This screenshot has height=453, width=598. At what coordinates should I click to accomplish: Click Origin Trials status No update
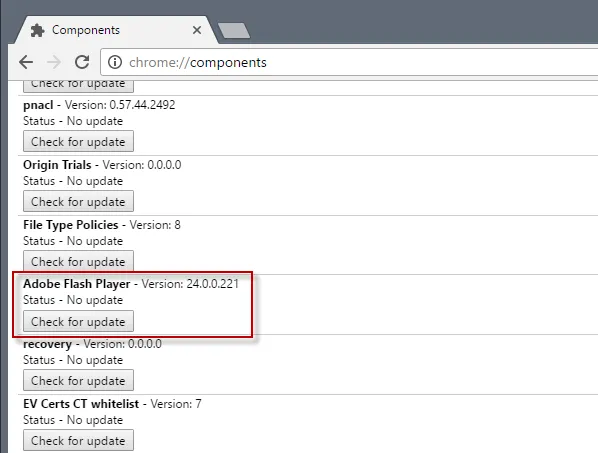[x=73, y=181]
